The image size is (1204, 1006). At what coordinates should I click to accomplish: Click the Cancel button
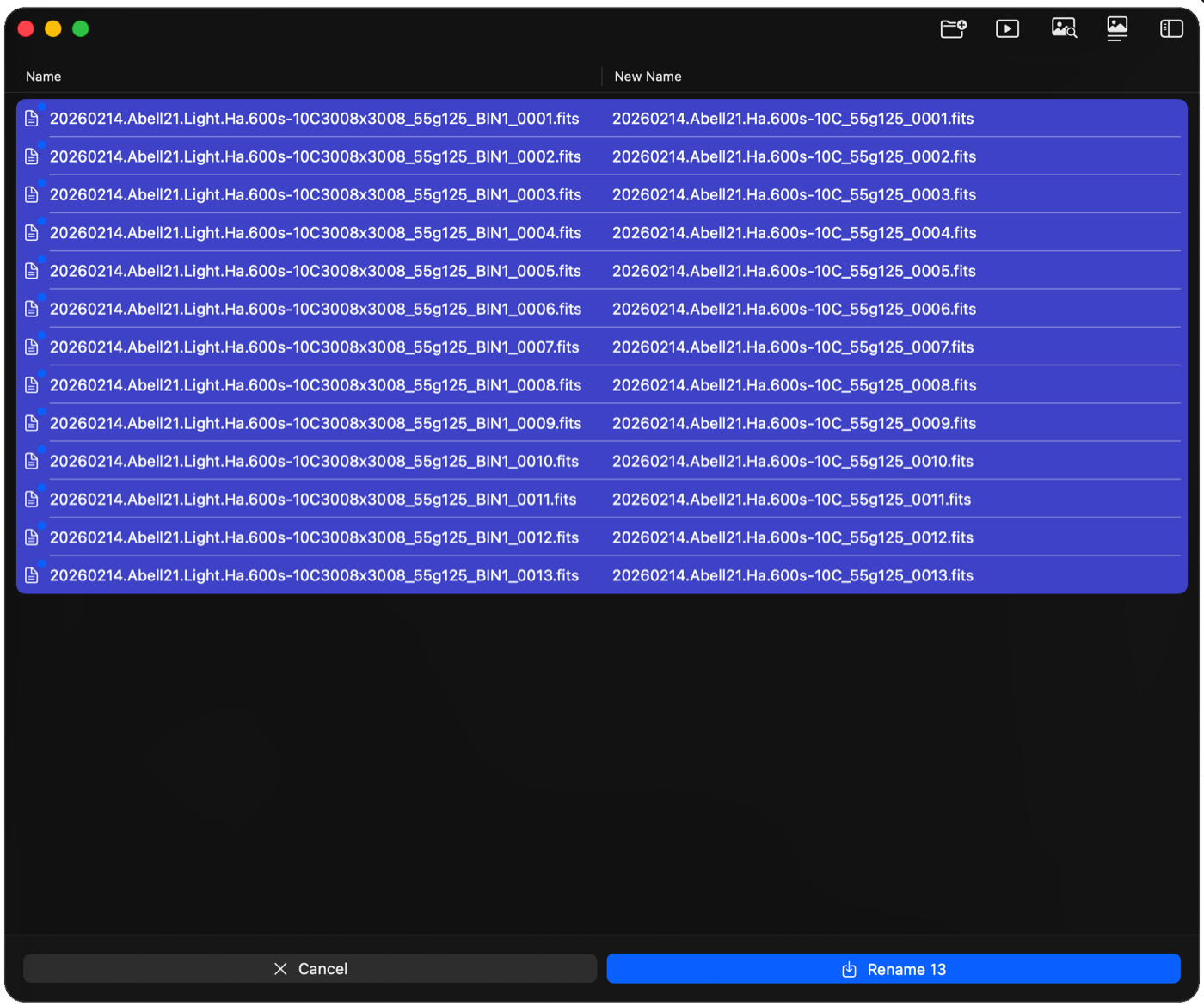[310, 969]
